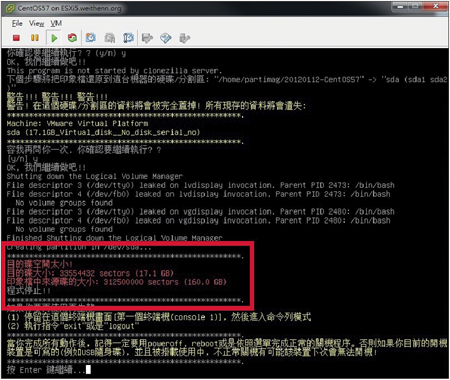Click 'Finished Shutting down the Logical Volume Manager'

coord(114,238)
